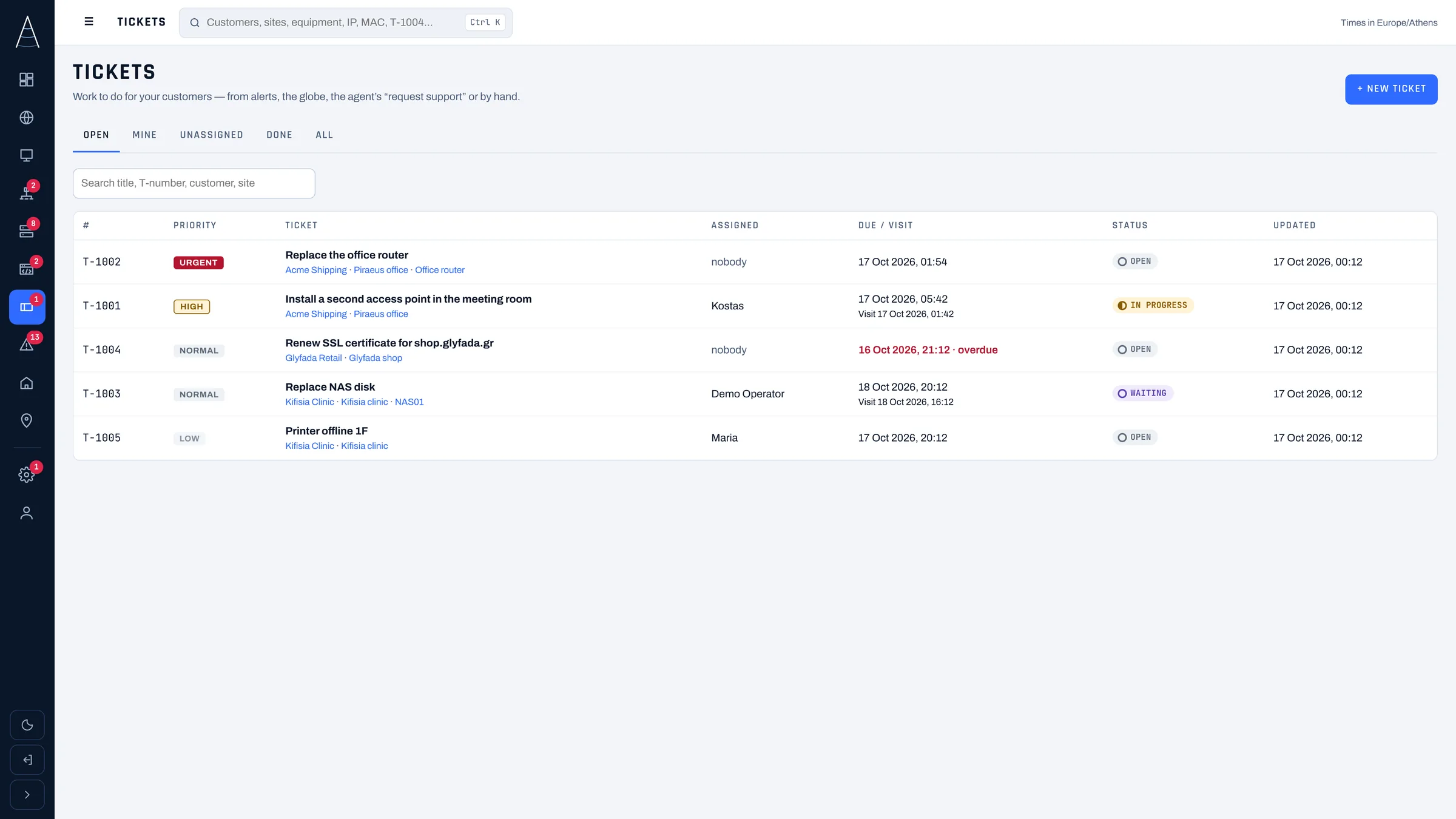The width and height of the screenshot is (1456, 819).
Task: Open the code window icon with badge 2
Action: (27, 269)
